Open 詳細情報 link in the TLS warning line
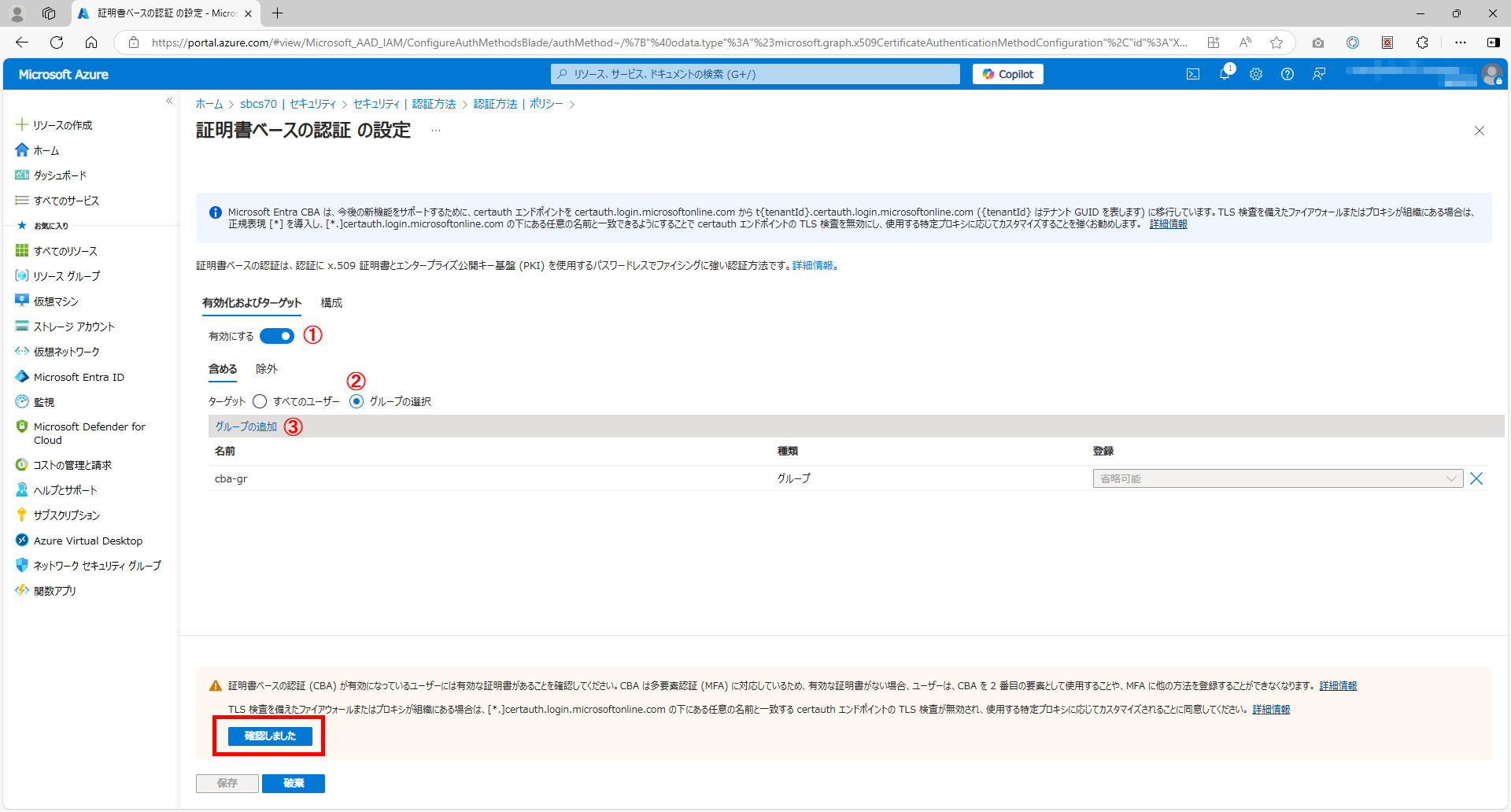The width and height of the screenshot is (1511, 812). pos(1271,710)
